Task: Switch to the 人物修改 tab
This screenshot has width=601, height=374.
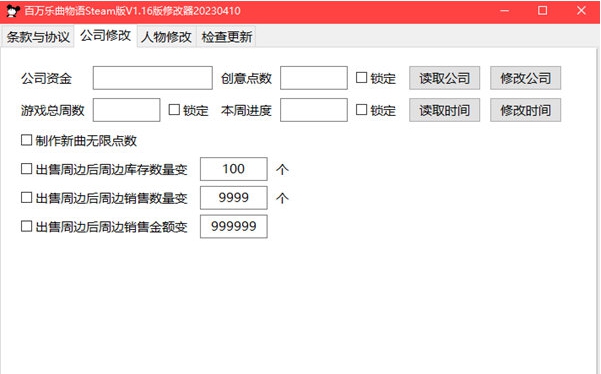Action: pyautogui.click(x=166, y=37)
